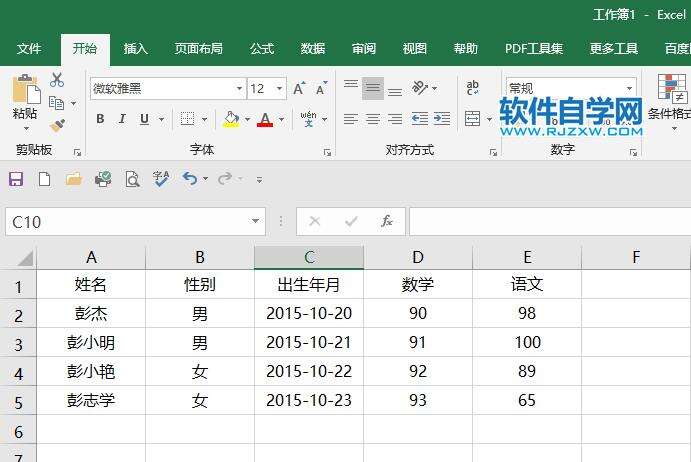This screenshot has width=691, height=462.
Task: Click the greyed Redo arrow
Action: (225, 179)
